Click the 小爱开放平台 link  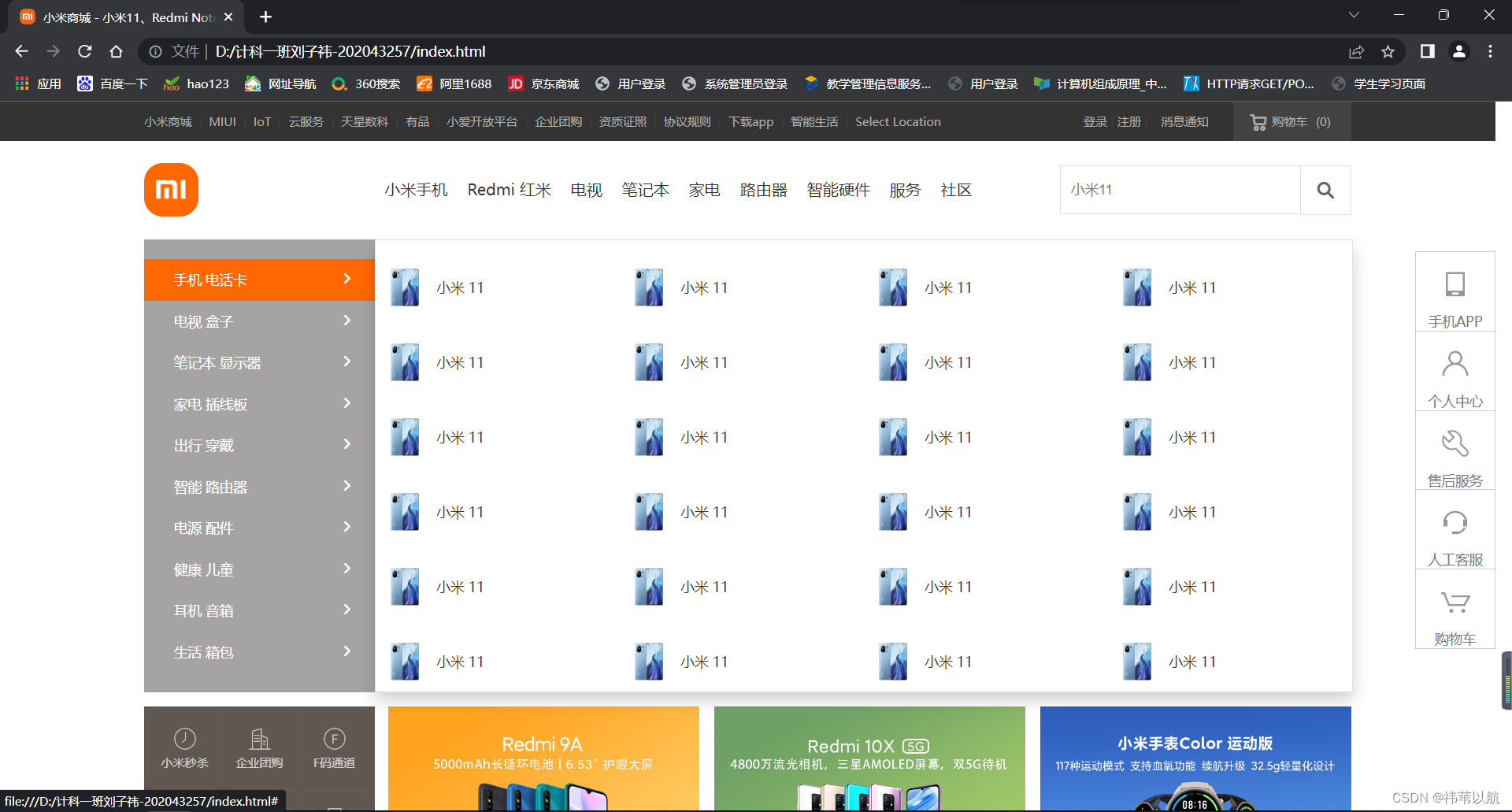coord(482,122)
